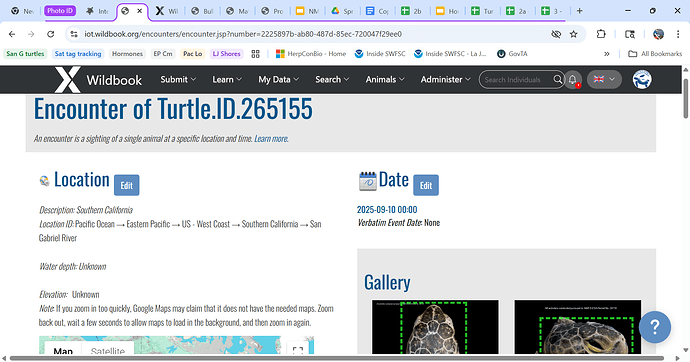Click the Wildbook X logo
This screenshot has width=690, height=362.
coord(67,80)
